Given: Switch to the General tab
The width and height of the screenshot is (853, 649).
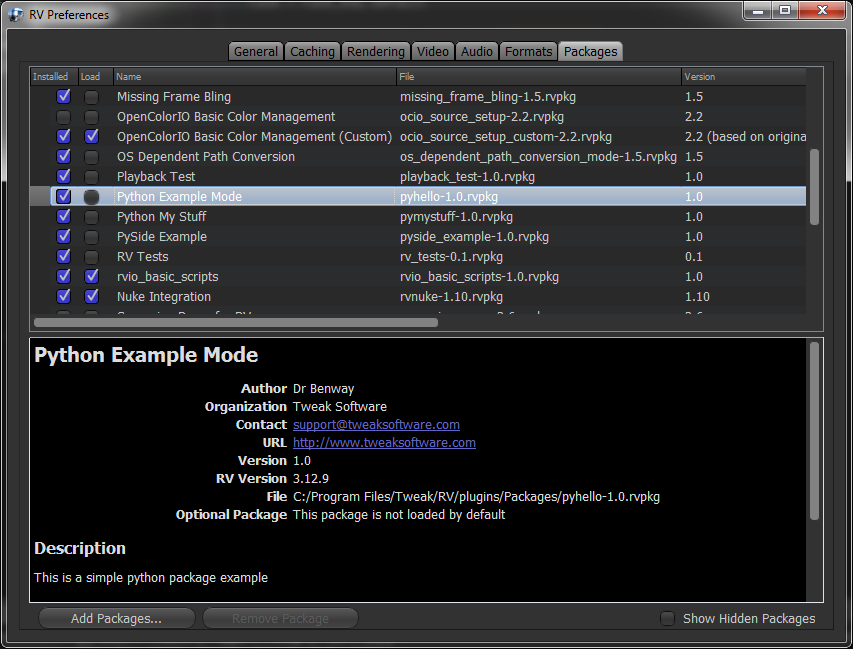Looking at the screenshot, I should point(256,52).
